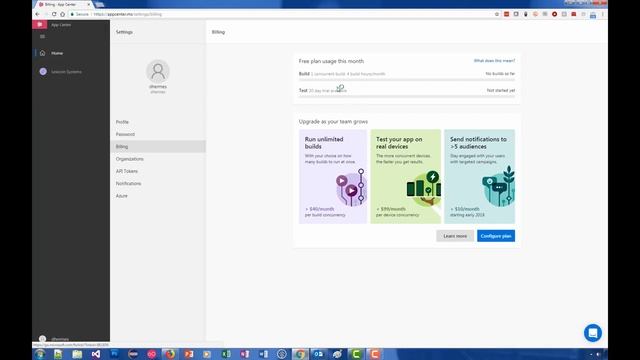Open Excel from taskbar
640x360 pixels.
[x=226, y=354]
